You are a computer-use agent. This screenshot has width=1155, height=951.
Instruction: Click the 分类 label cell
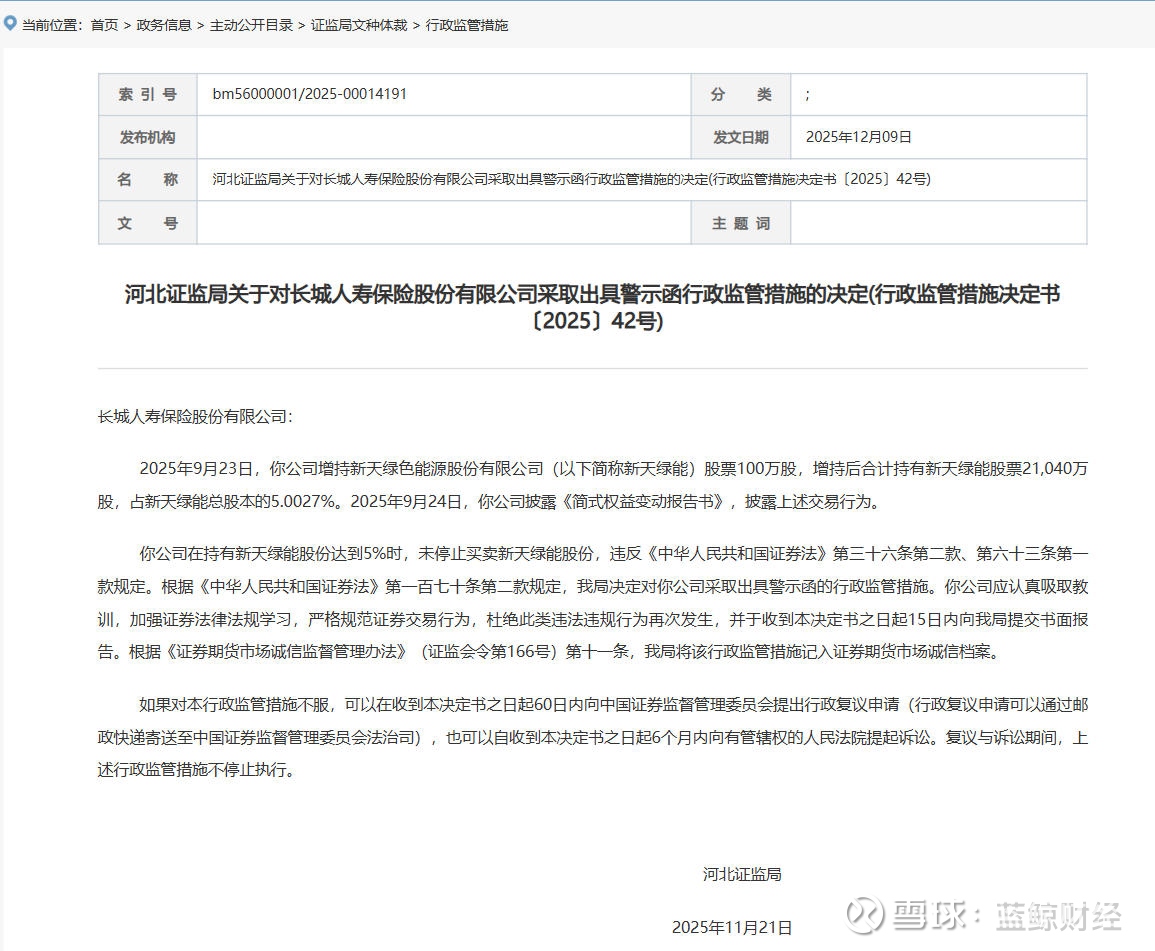coord(740,95)
